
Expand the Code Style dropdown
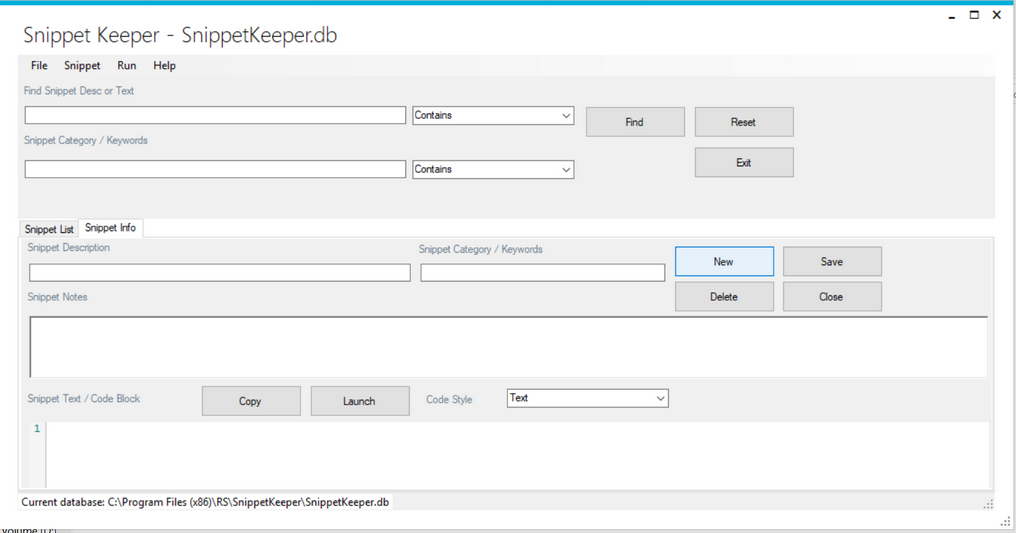(x=588, y=398)
